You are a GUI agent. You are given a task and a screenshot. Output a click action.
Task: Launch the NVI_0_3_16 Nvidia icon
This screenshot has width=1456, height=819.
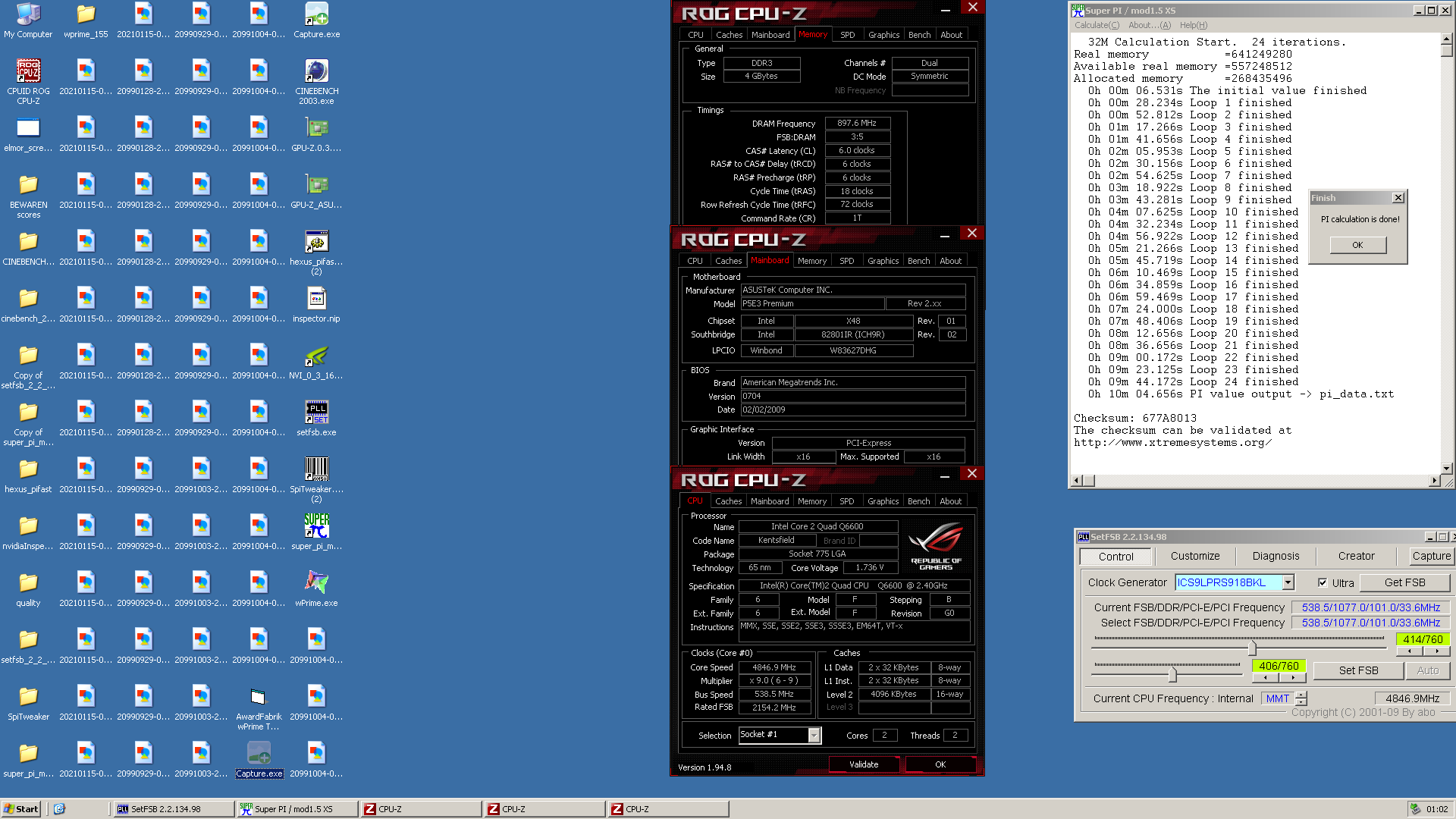point(316,361)
